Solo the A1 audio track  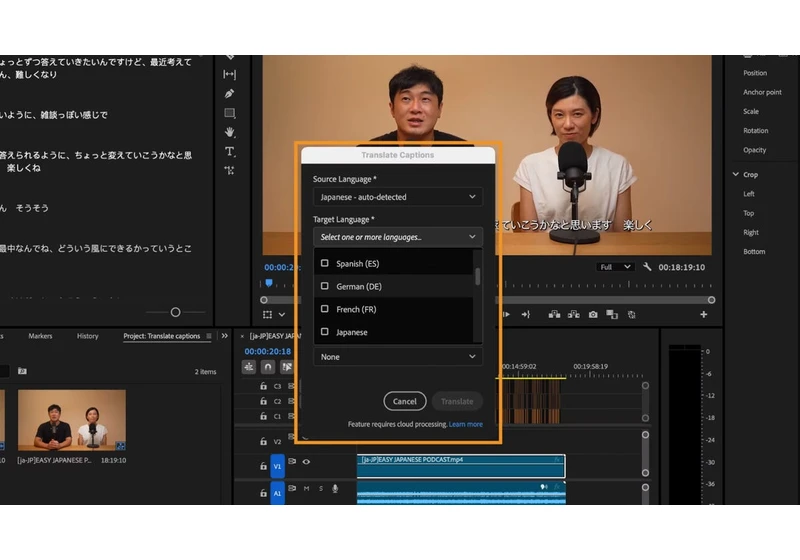(321, 489)
